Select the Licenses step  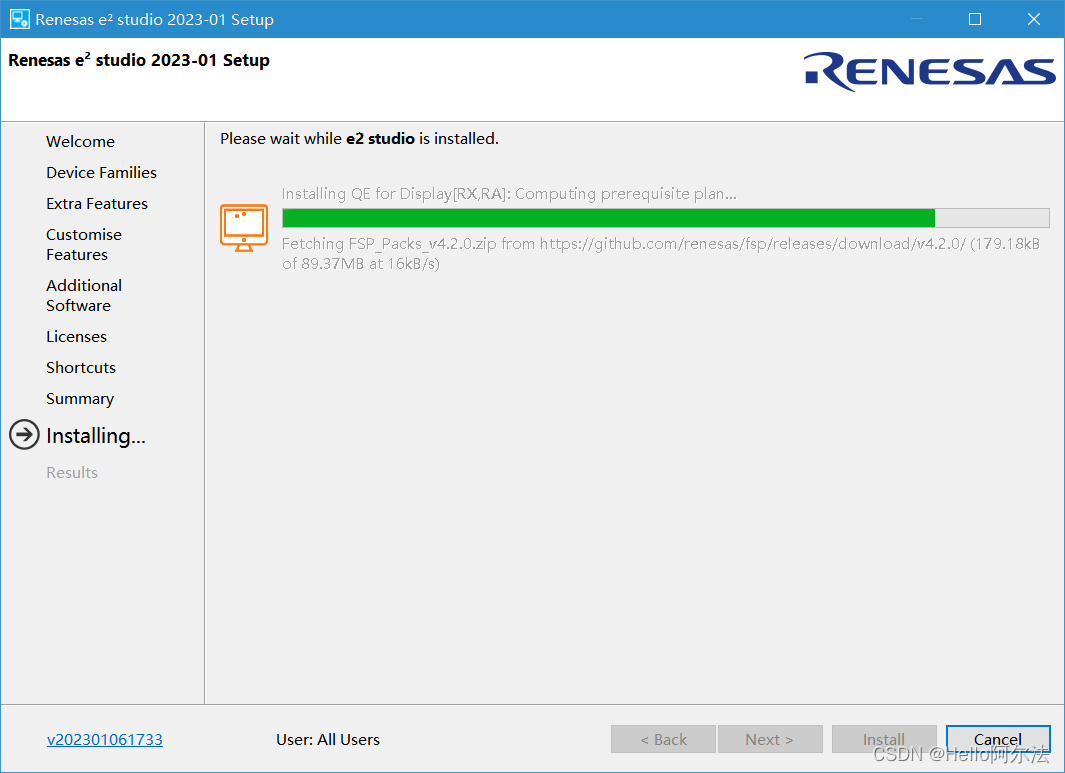77,336
